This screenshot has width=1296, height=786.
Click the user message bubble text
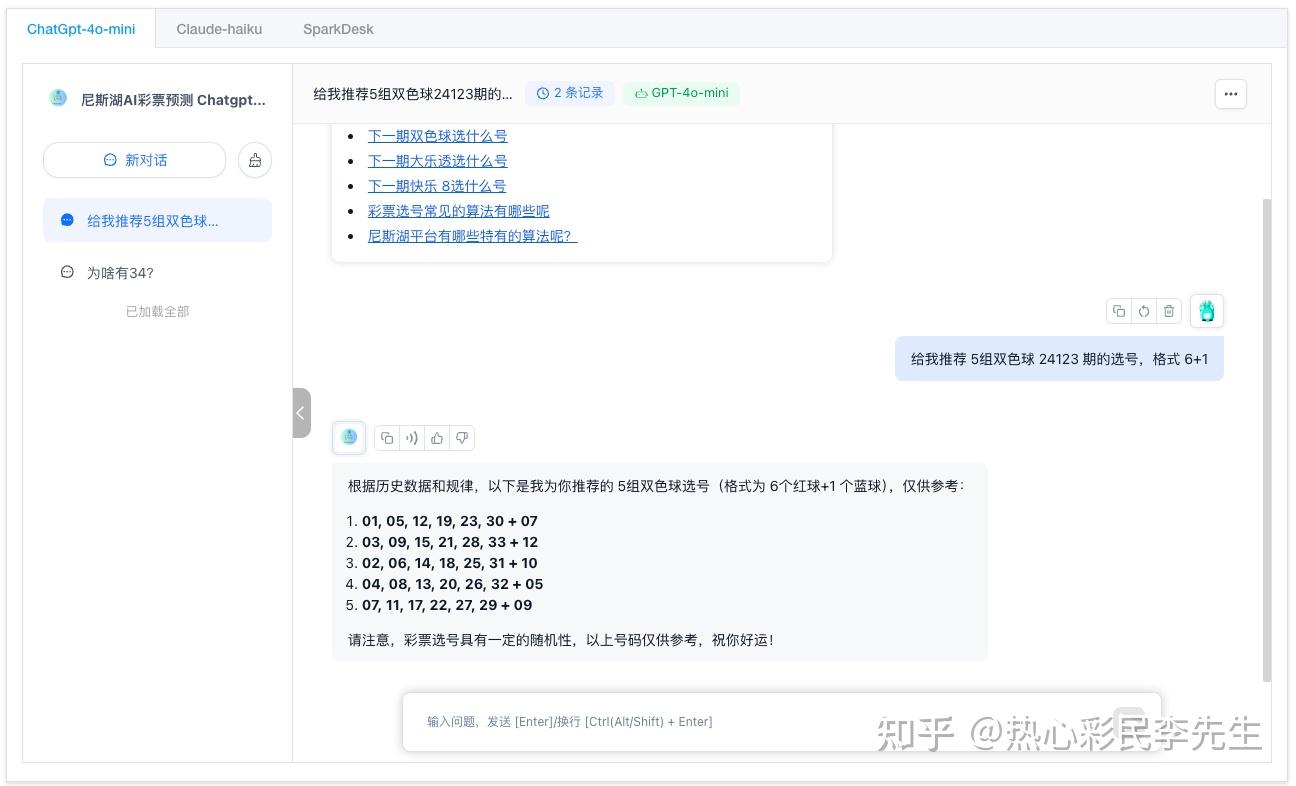click(x=1059, y=359)
